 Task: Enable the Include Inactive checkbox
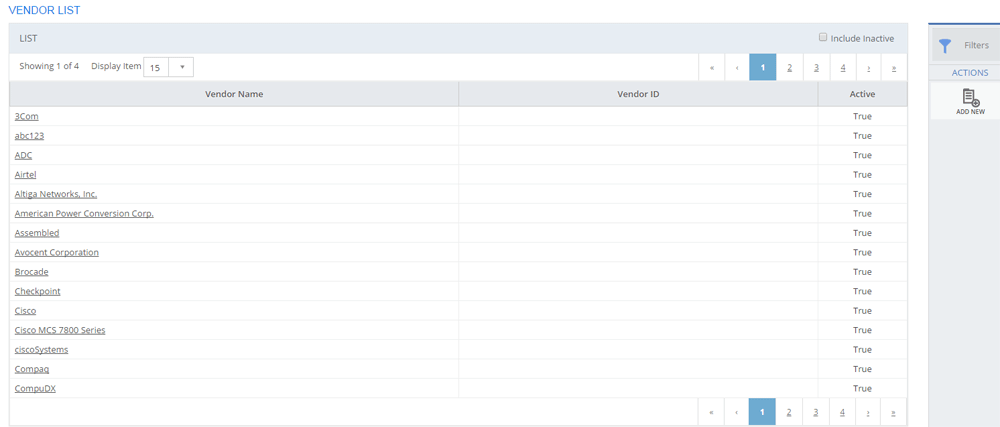tap(823, 38)
